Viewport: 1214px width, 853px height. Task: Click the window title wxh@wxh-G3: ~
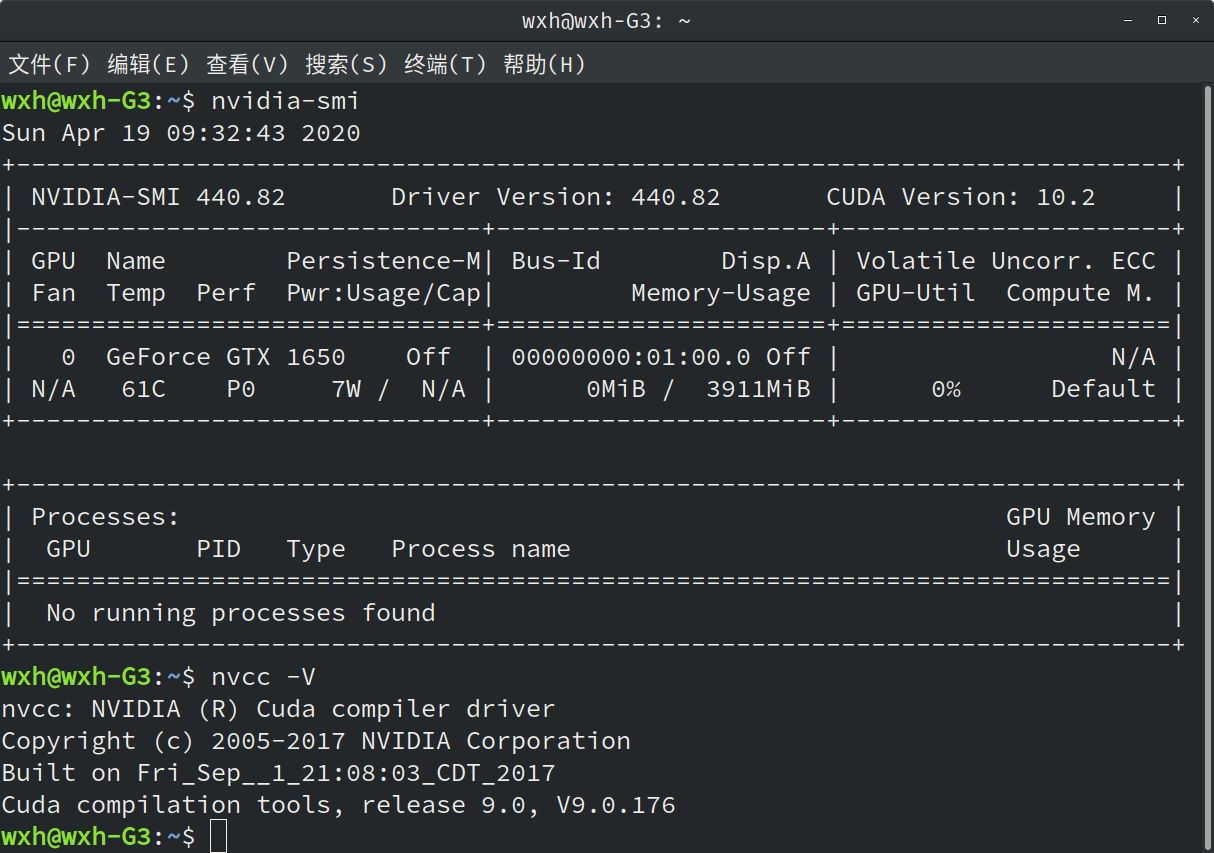[x=604, y=19]
